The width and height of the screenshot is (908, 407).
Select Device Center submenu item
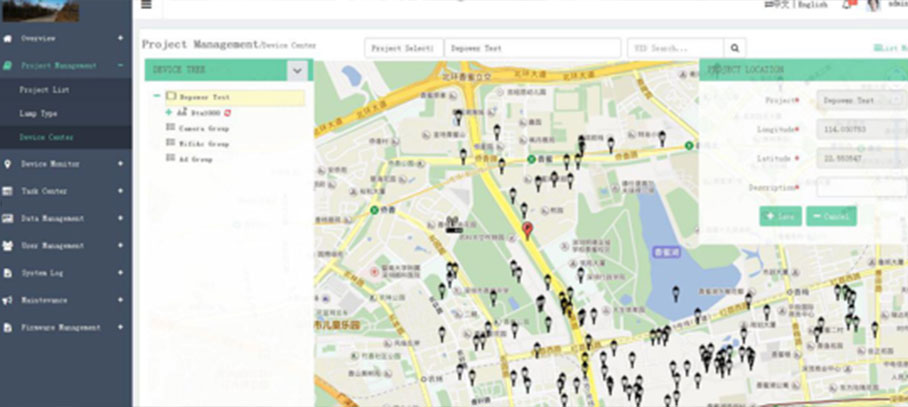coord(46,137)
